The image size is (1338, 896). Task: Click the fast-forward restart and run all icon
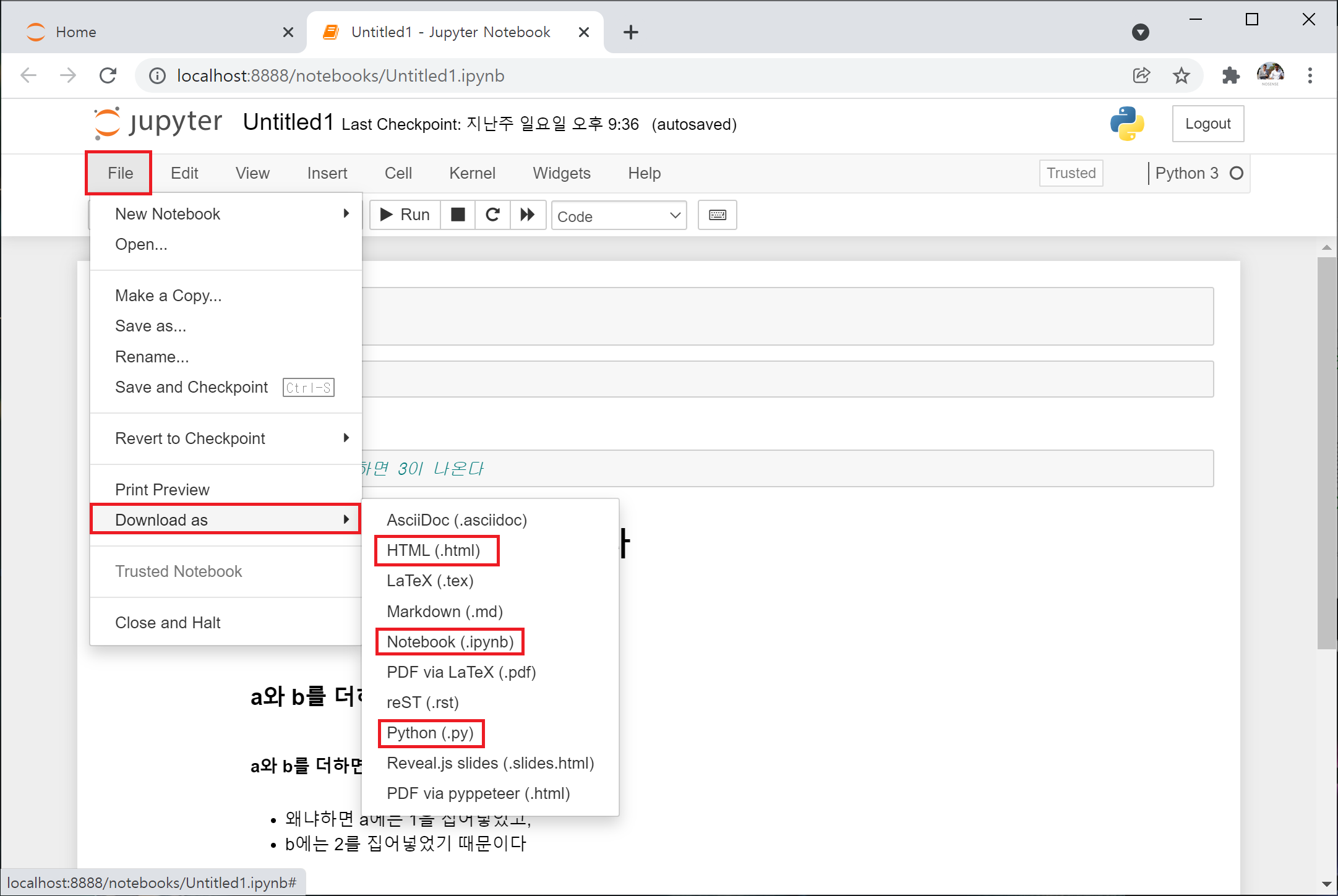(528, 215)
